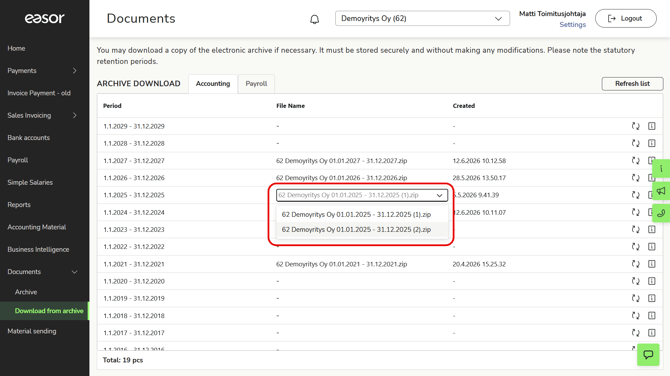This screenshot has height=376, width=670.
Task: Click the Period column header
Action: click(112, 106)
